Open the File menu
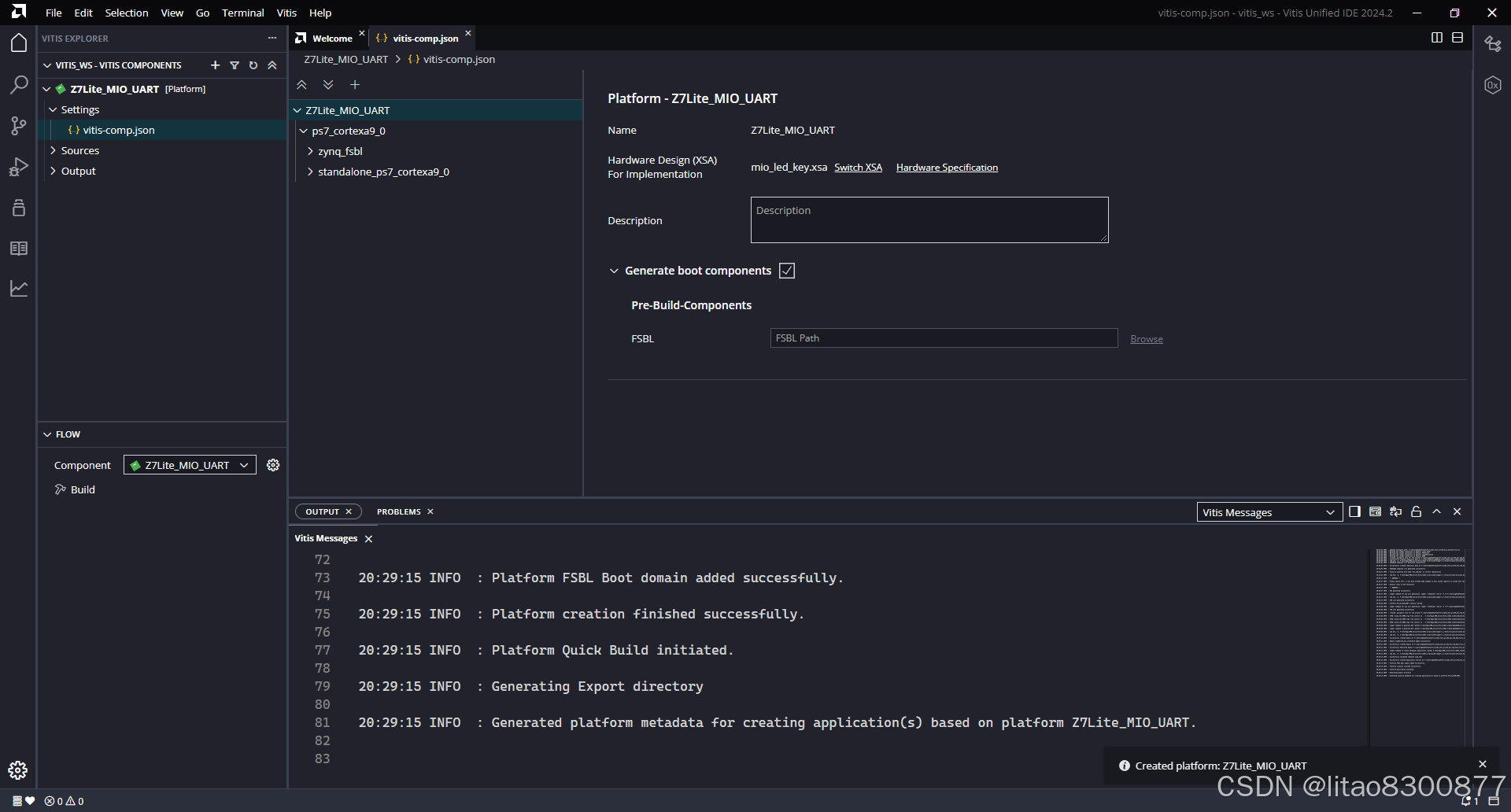This screenshot has height=812, width=1511. click(x=54, y=13)
